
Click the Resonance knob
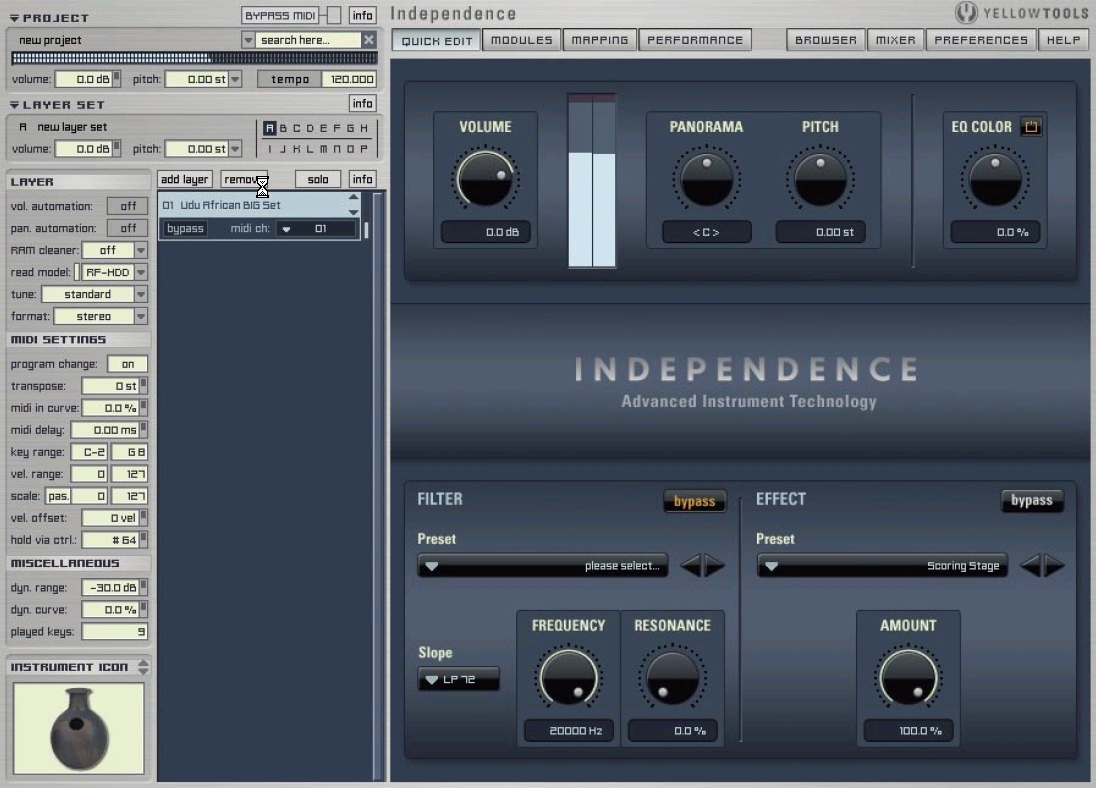click(672, 677)
